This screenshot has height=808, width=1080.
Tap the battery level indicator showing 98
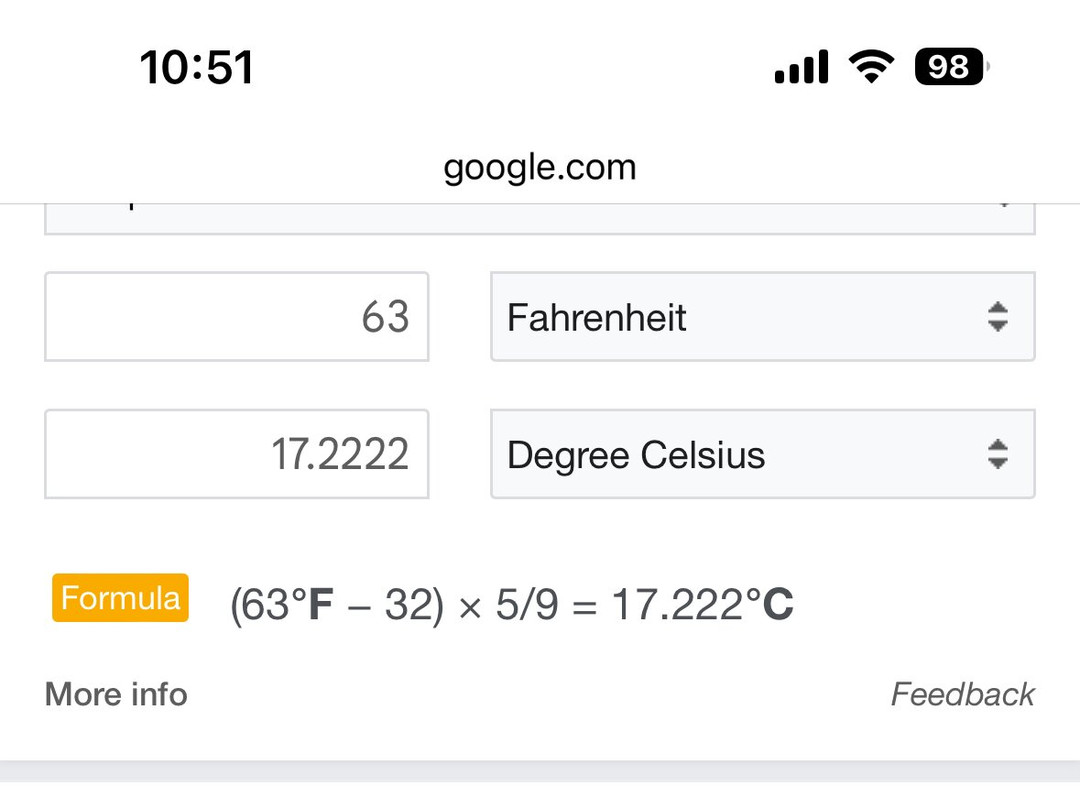pyautogui.click(x=949, y=67)
